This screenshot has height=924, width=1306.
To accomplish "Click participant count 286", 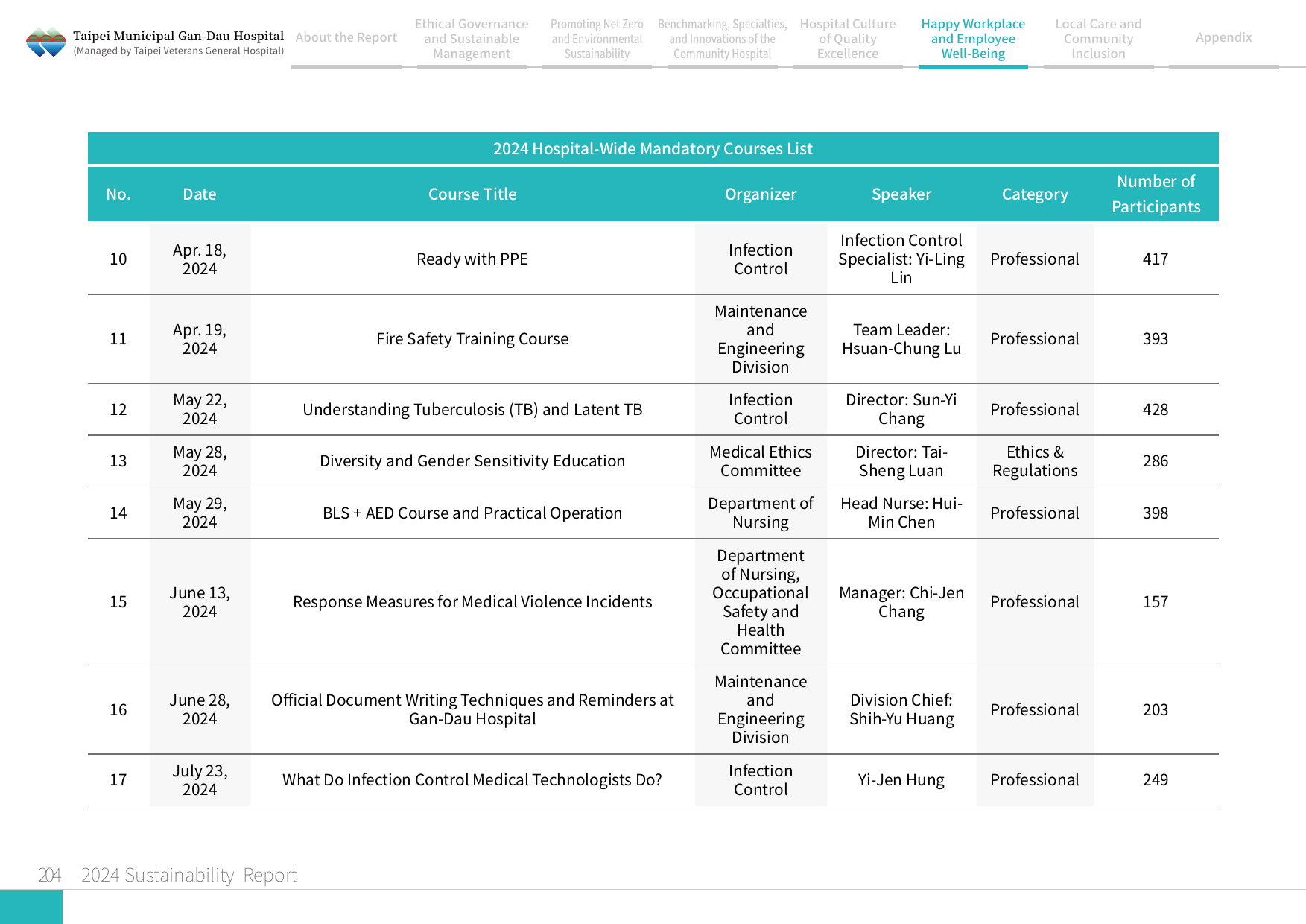I will pyautogui.click(x=1156, y=461).
